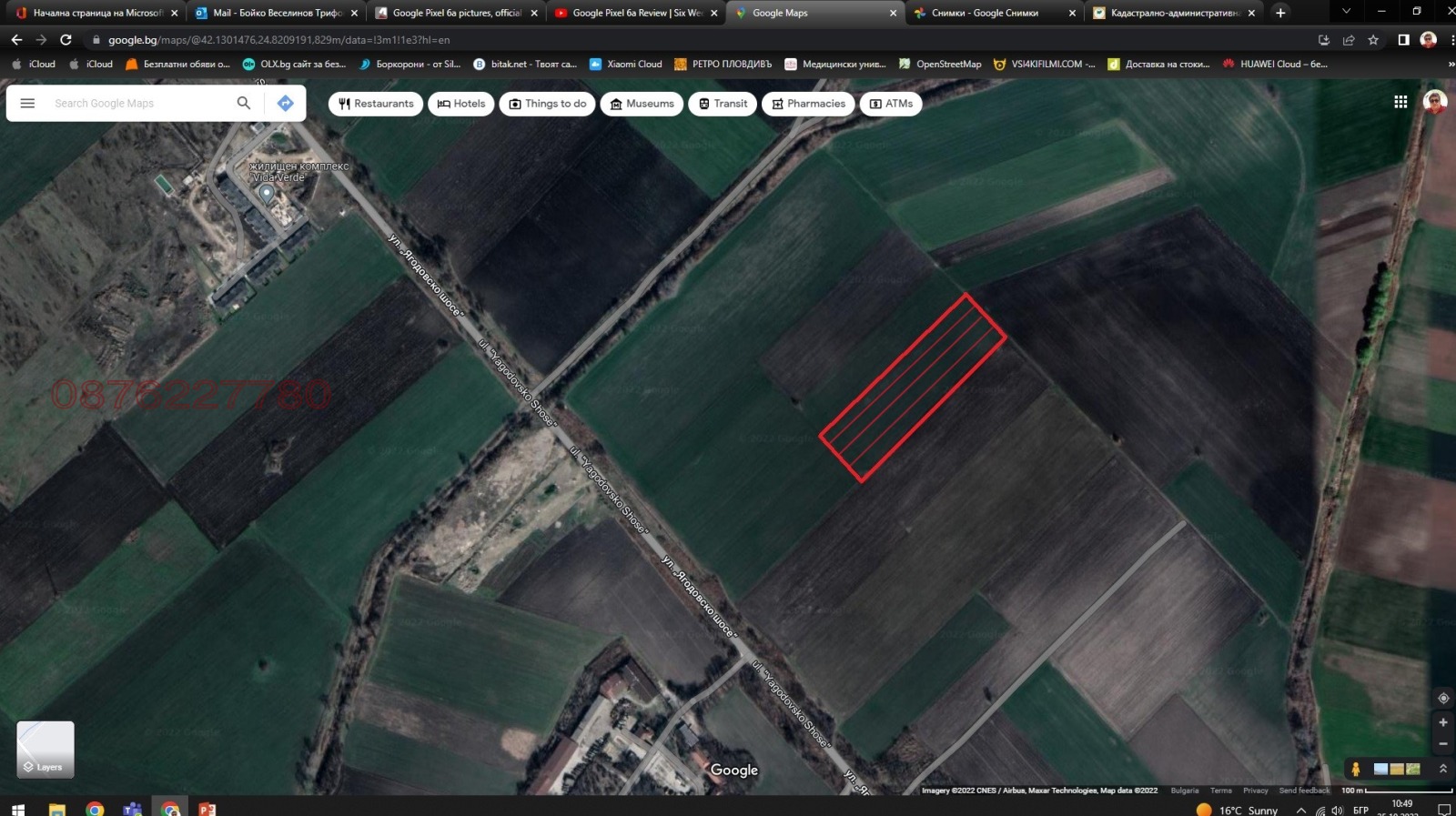Zoom out on the map
Screen dimensions: 1456x816
click(1442, 744)
